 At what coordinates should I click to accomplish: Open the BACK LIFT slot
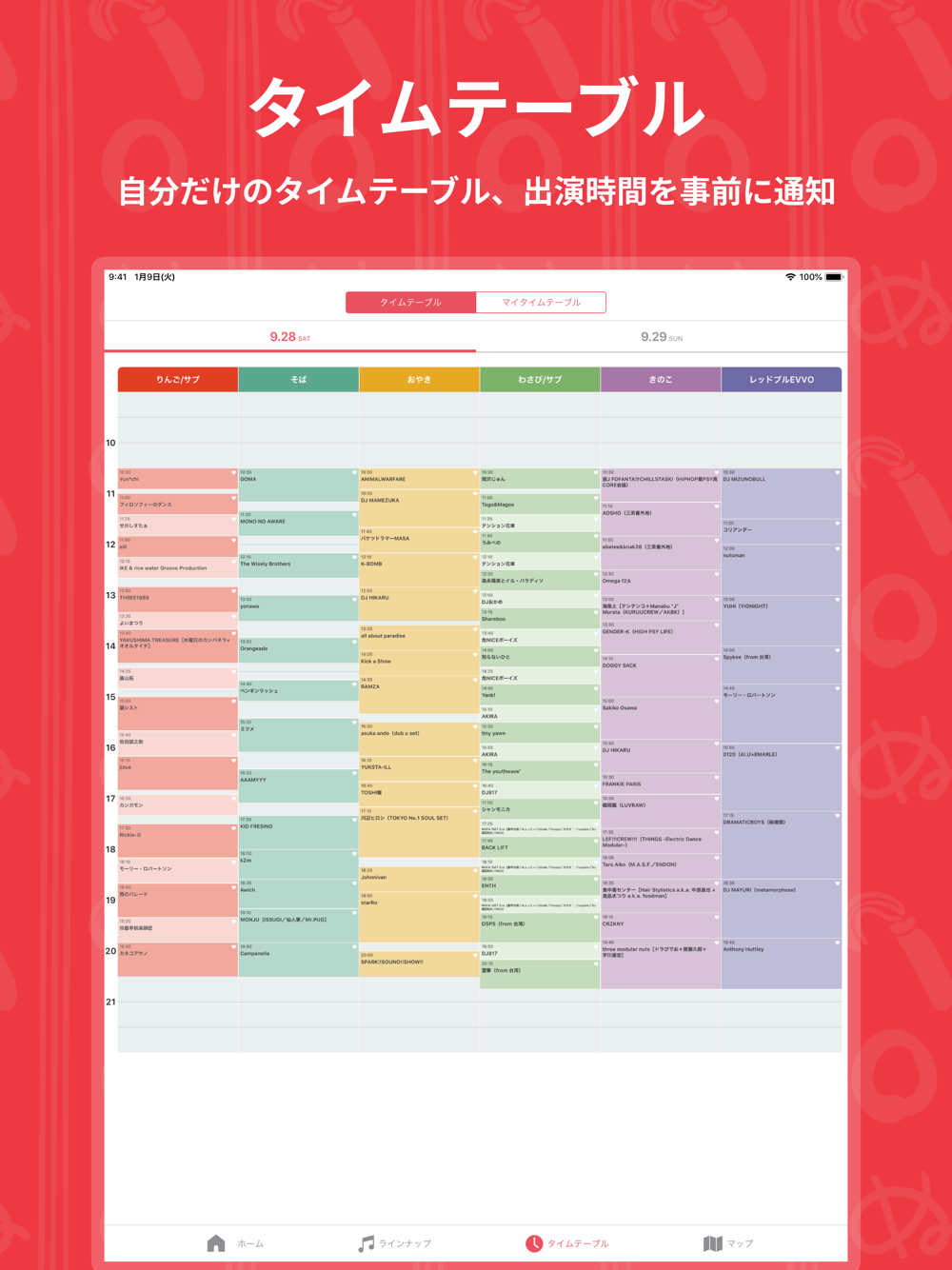(540, 845)
